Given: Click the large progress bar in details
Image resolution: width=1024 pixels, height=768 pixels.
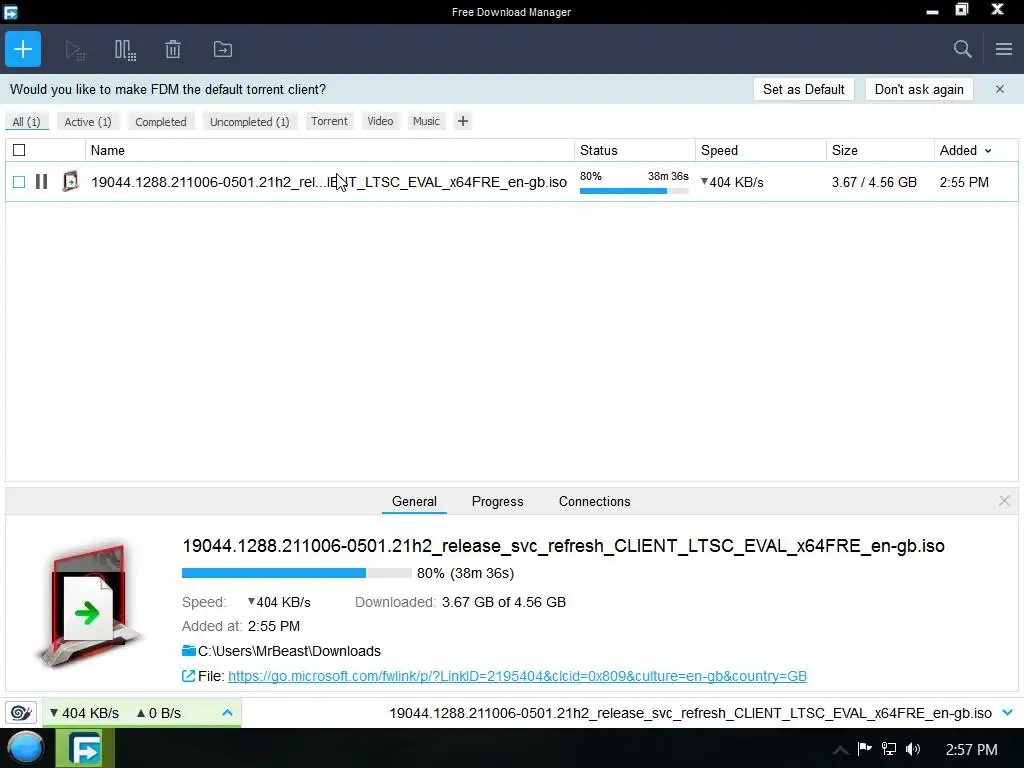Looking at the screenshot, I should tap(296, 573).
